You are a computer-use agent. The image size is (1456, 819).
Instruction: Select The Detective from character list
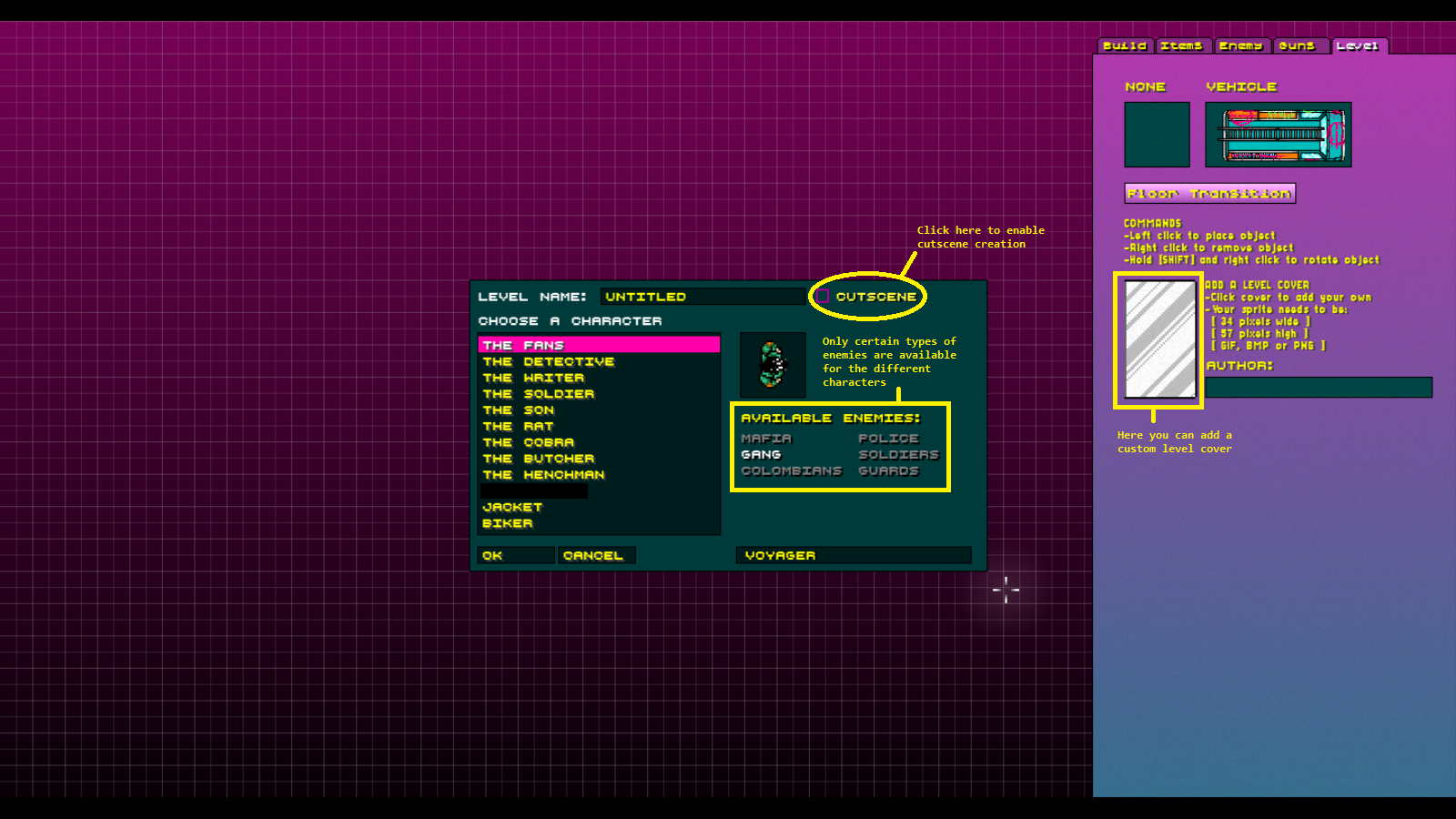tap(549, 362)
